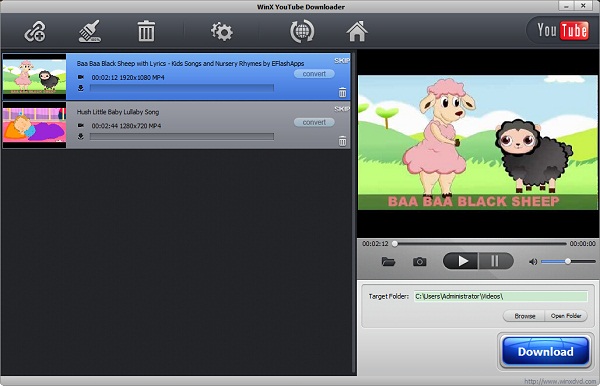Delete the Baa Baa Black Sheep row via its trash icon
This screenshot has width=600, height=386.
click(x=342, y=93)
